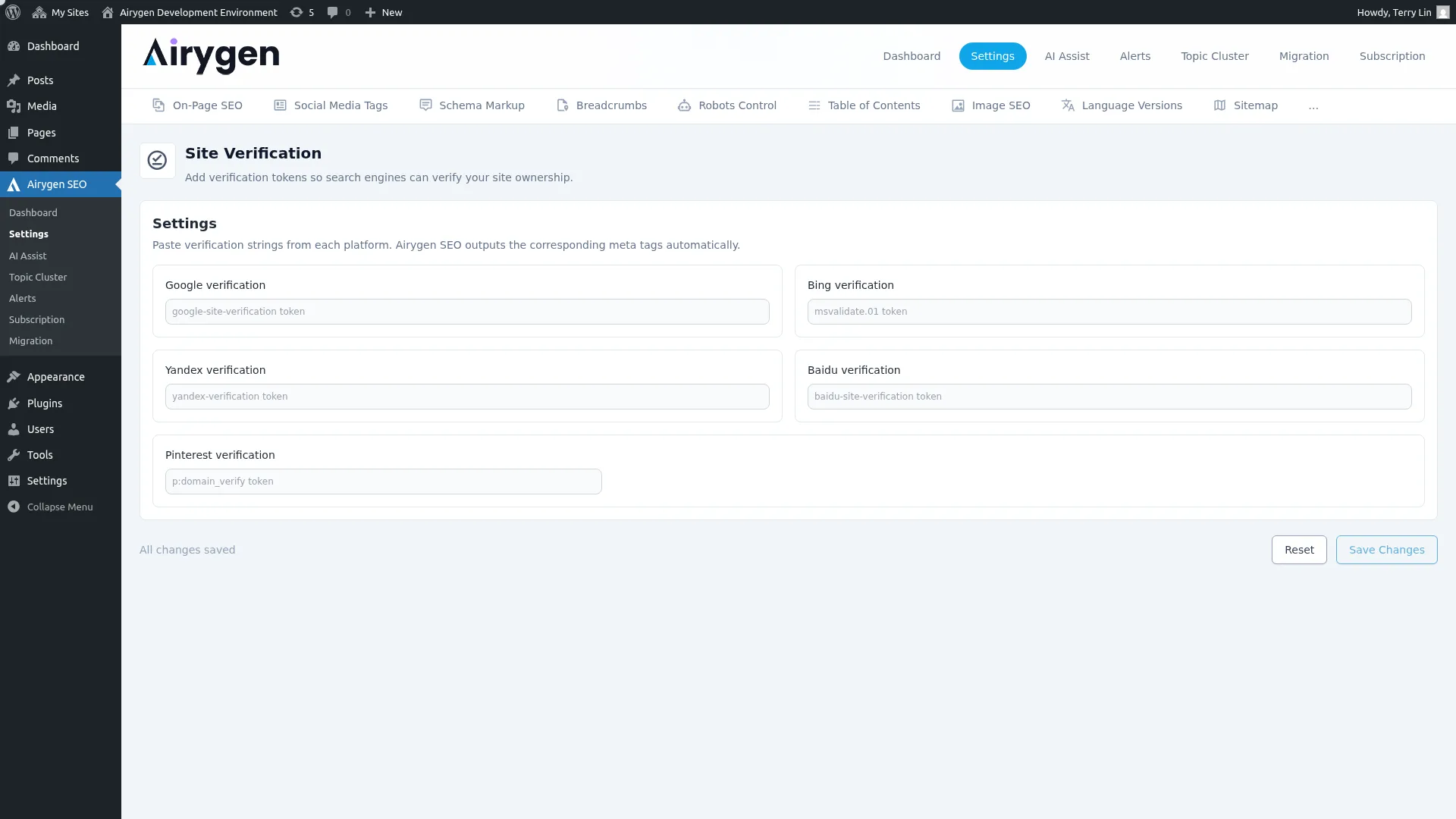Select the highlighted Settings top tab
This screenshot has width=1456, height=819.
(x=993, y=56)
